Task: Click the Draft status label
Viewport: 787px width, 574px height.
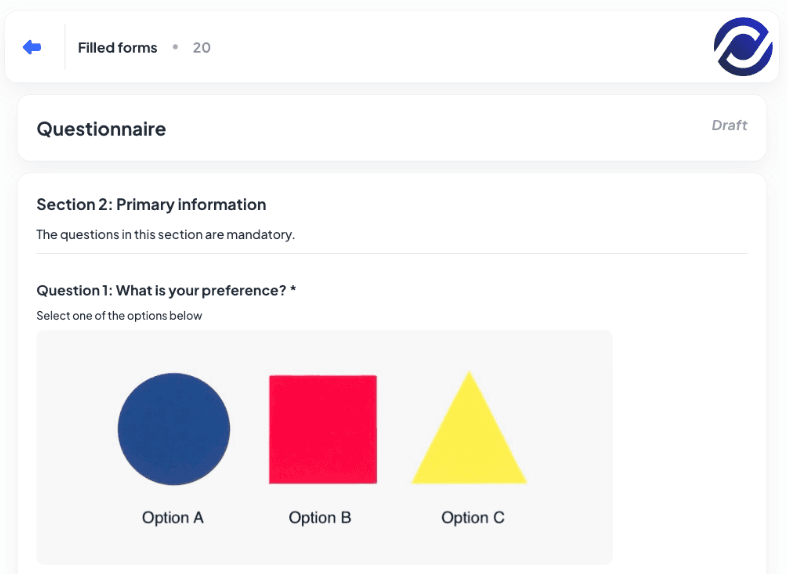Action: [x=729, y=126]
